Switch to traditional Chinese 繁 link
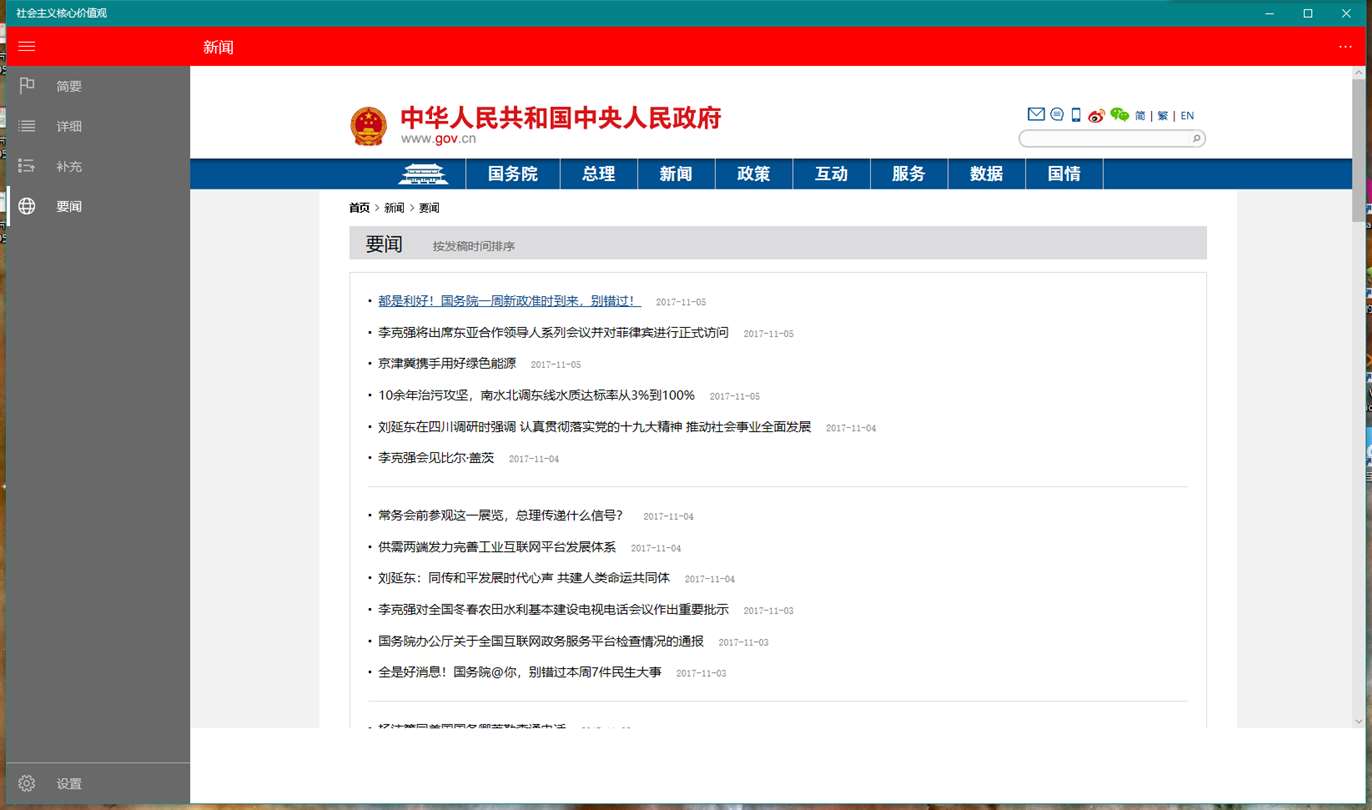This screenshot has height=810, width=1372. (1163, 116)
